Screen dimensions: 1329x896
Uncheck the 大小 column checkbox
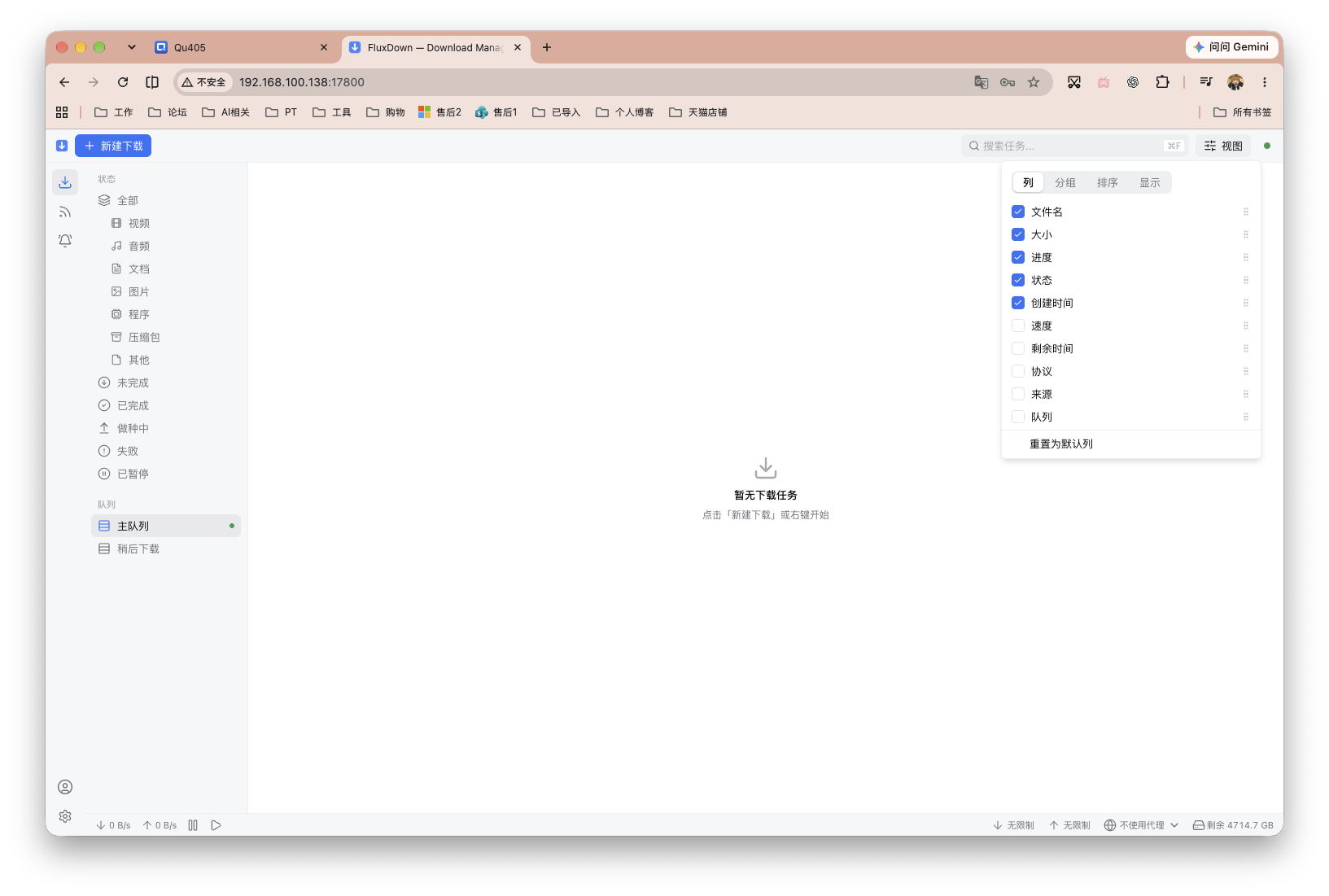[1018, 234]
